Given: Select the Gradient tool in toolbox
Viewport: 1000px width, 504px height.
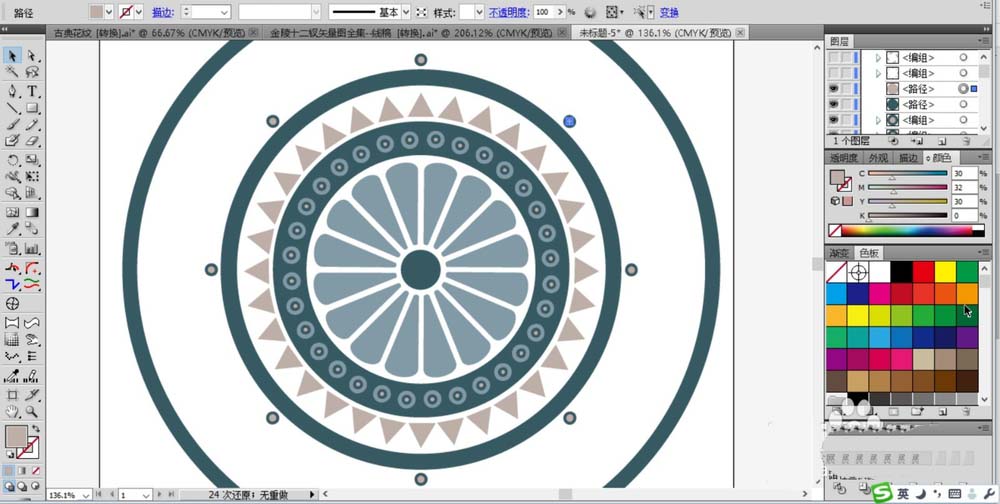Looking at the screenshot, I should pos(32,212).
